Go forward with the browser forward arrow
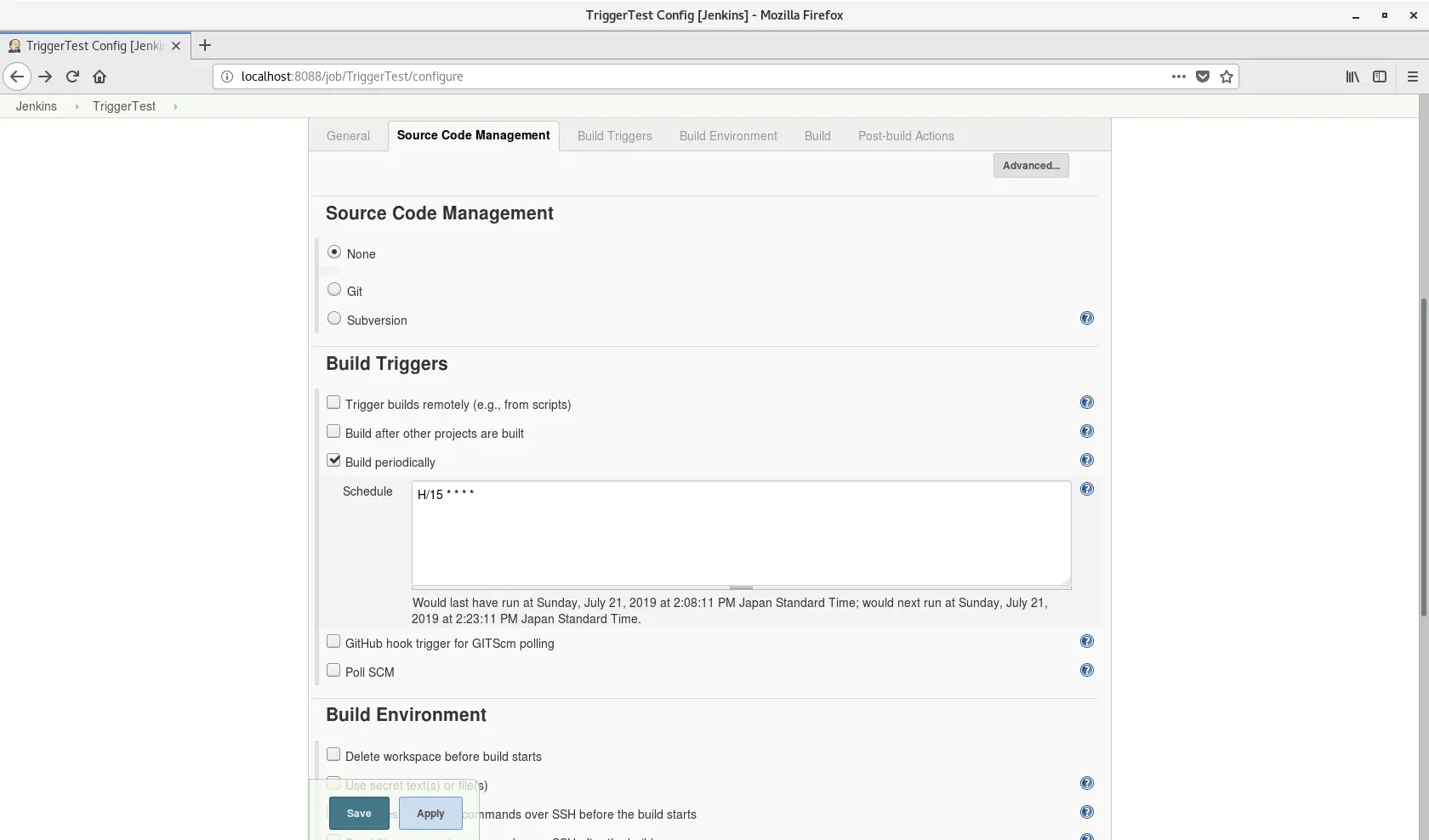Viewport: 1429px width, 840px height. [x=45, y=77]
